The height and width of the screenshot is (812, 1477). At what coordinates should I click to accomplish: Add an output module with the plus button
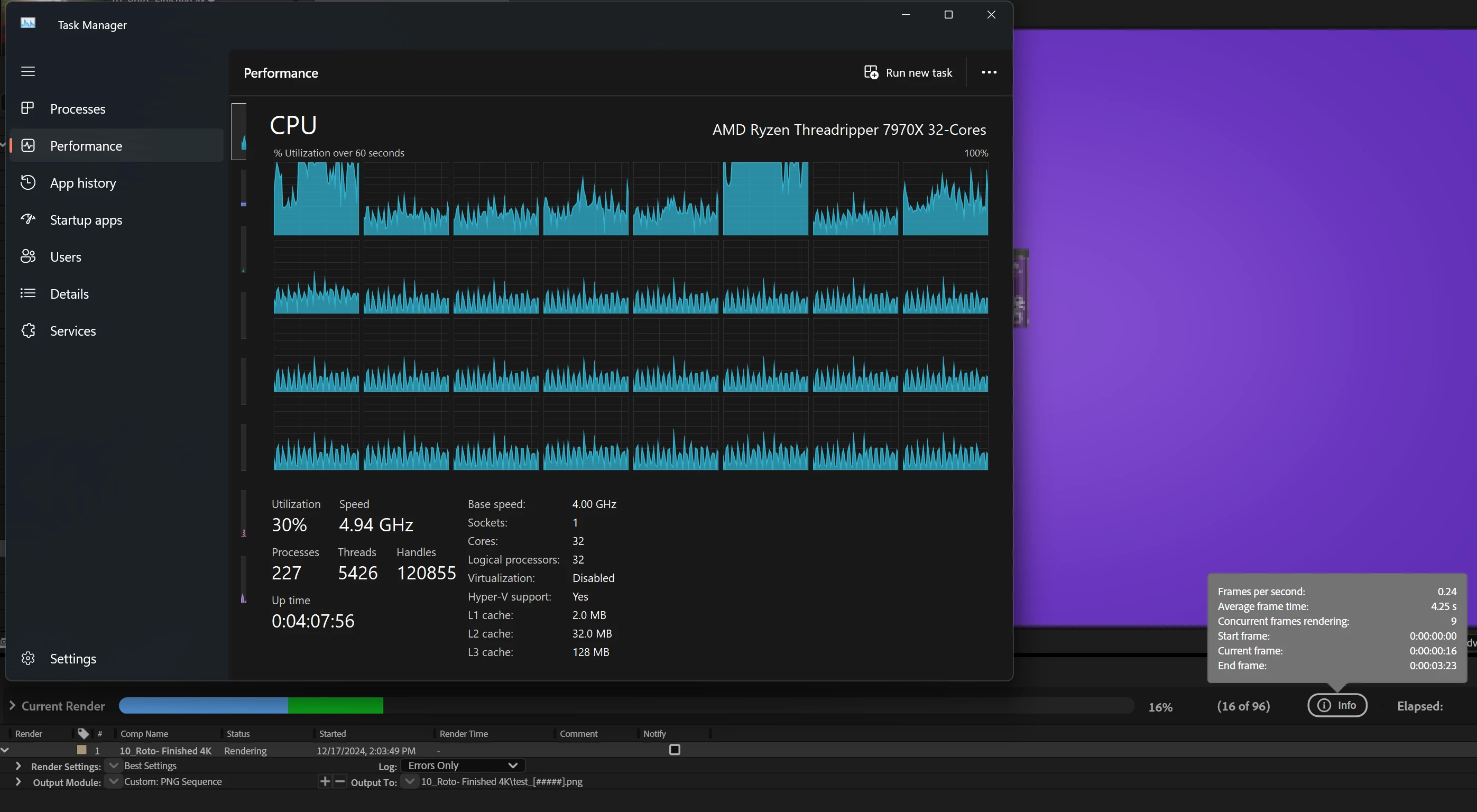[x=325, y=781]
